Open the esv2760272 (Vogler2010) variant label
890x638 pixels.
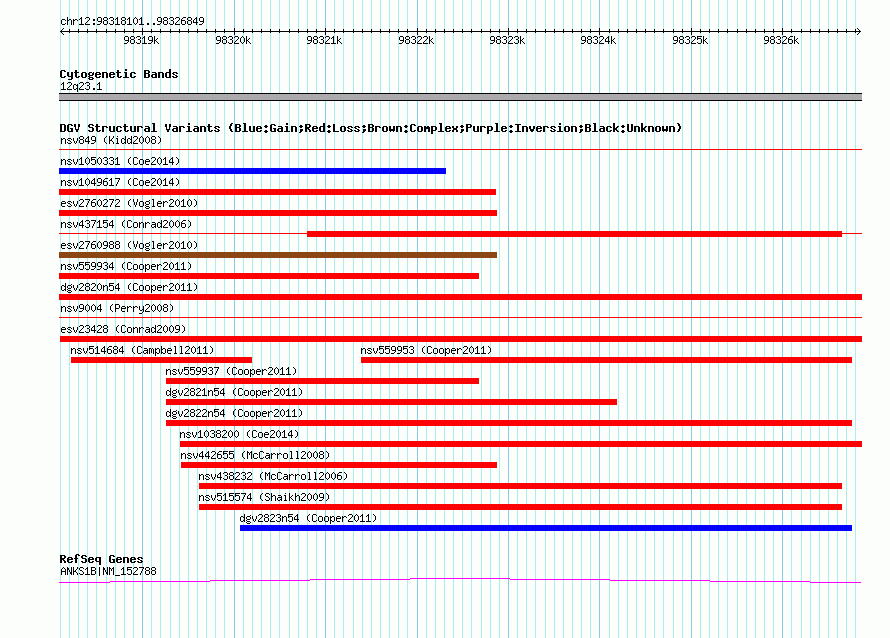129,203
